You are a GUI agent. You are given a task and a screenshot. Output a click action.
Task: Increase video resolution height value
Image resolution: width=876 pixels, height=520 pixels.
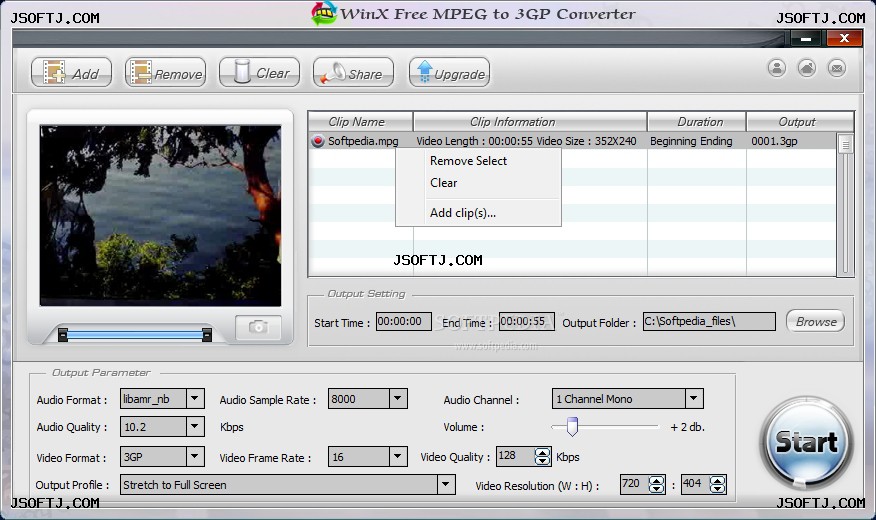(718, 480)
